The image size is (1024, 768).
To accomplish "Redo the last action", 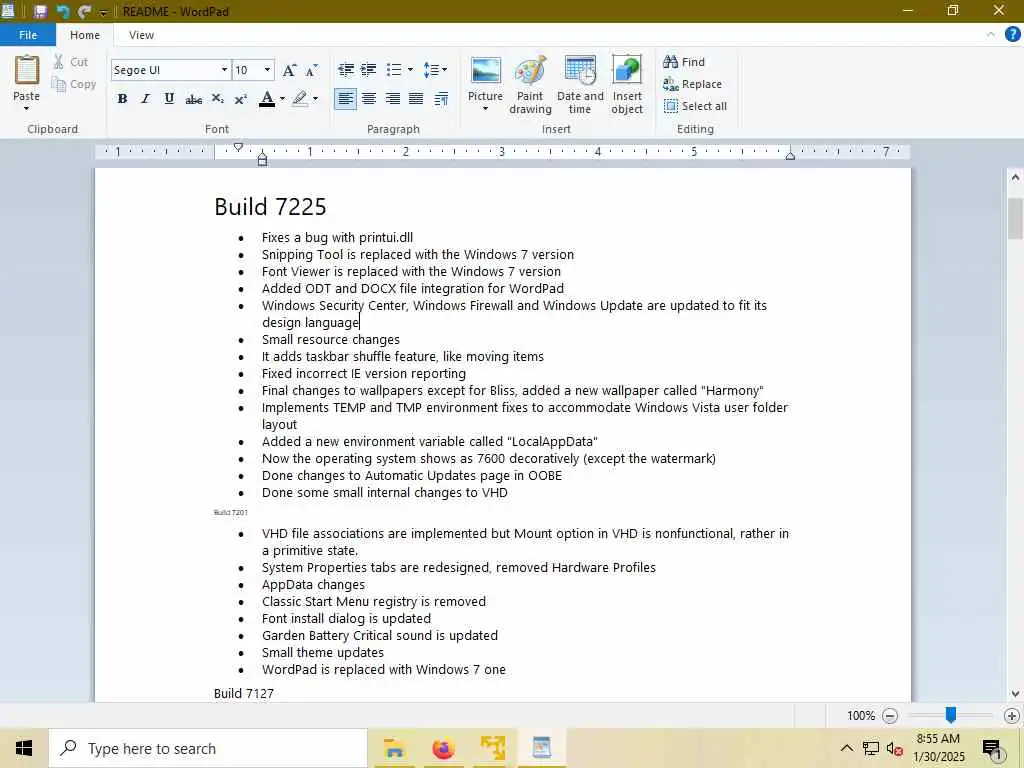I will [84, 11].
